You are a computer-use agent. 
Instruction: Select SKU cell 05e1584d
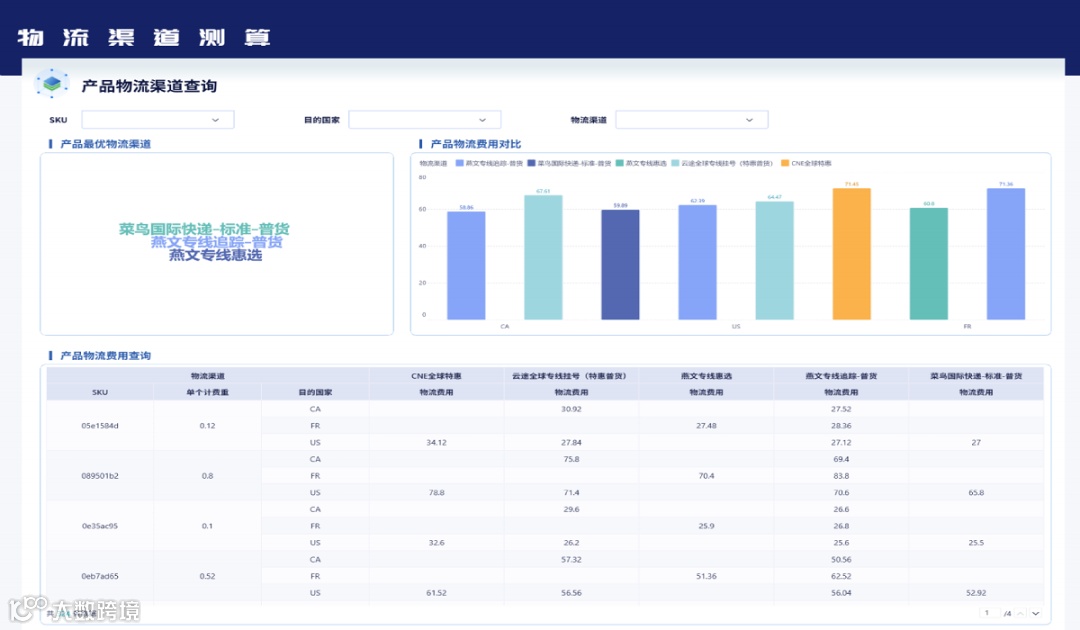point(100,426)
